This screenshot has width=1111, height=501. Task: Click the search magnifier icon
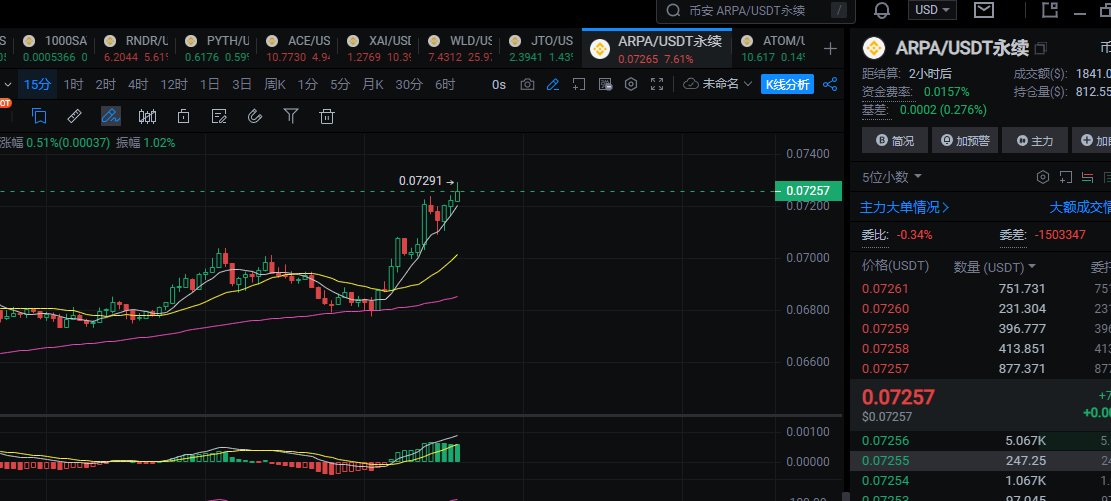pos(674,11)
